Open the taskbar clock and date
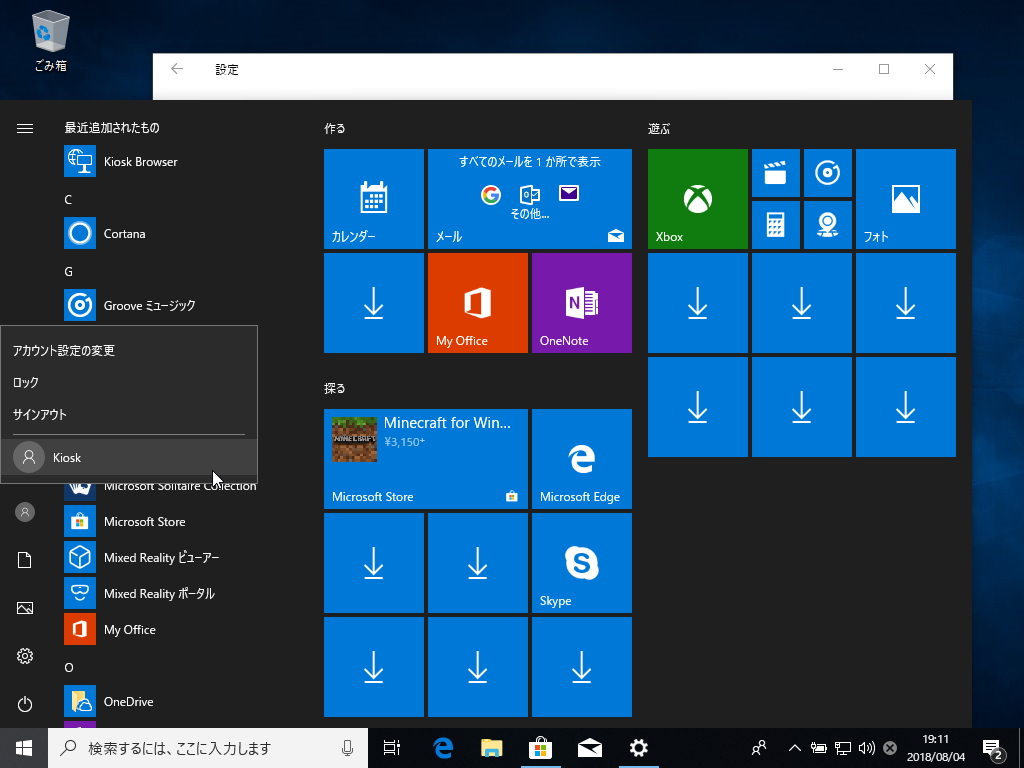1024x768 pixels. tap(935, 748)
